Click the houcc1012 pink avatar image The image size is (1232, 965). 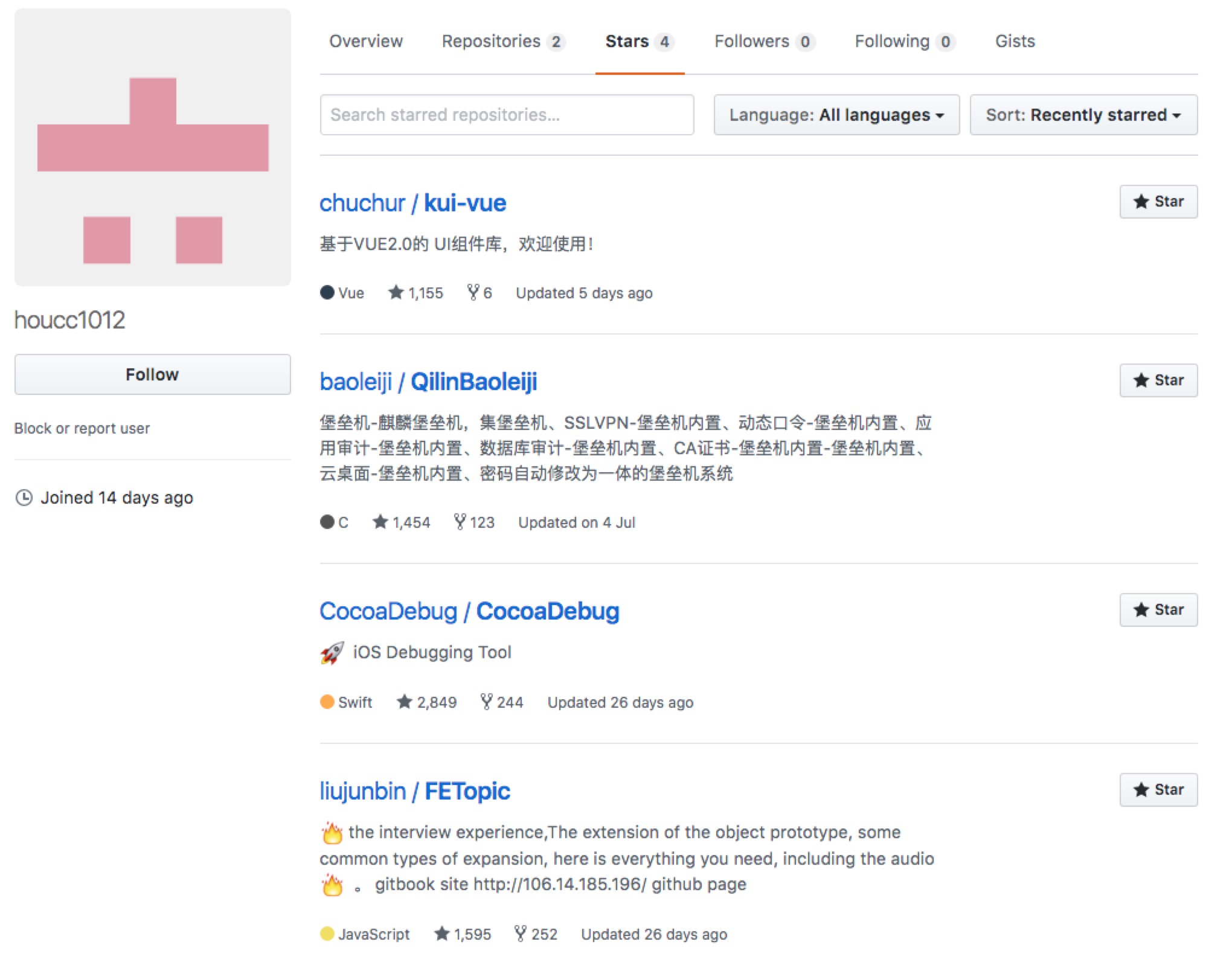click(153, 147)
